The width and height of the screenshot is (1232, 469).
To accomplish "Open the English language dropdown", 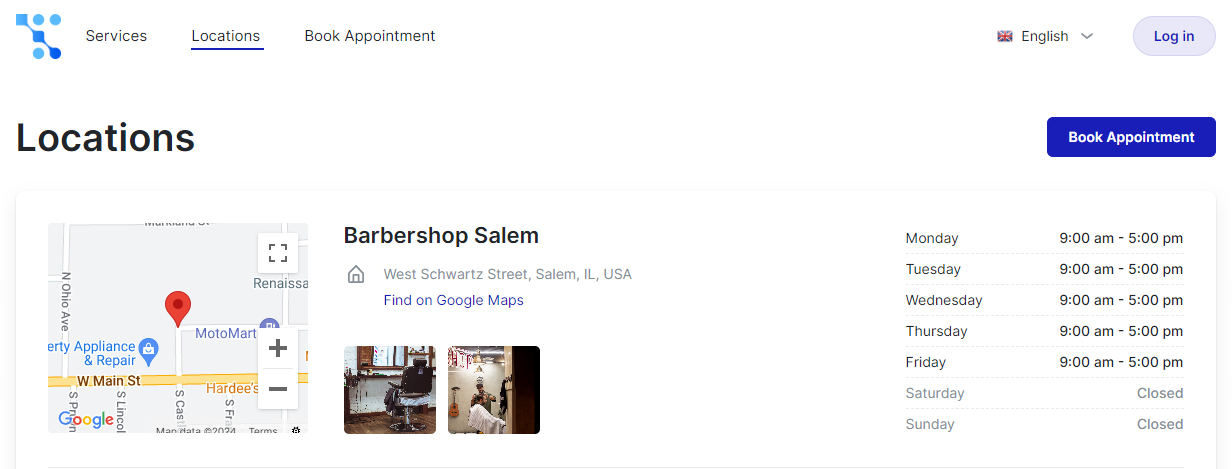I will pyautogui.click(x=1046, y=36).
